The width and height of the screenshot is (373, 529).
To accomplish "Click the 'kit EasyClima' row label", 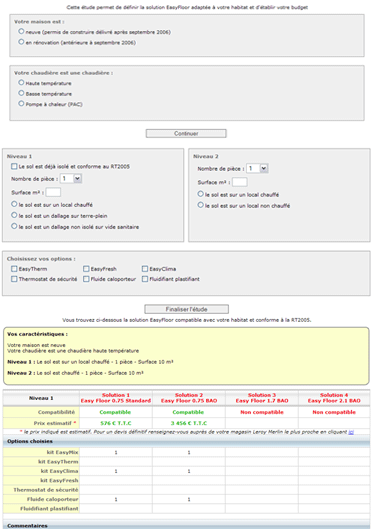I will point(59,471).
